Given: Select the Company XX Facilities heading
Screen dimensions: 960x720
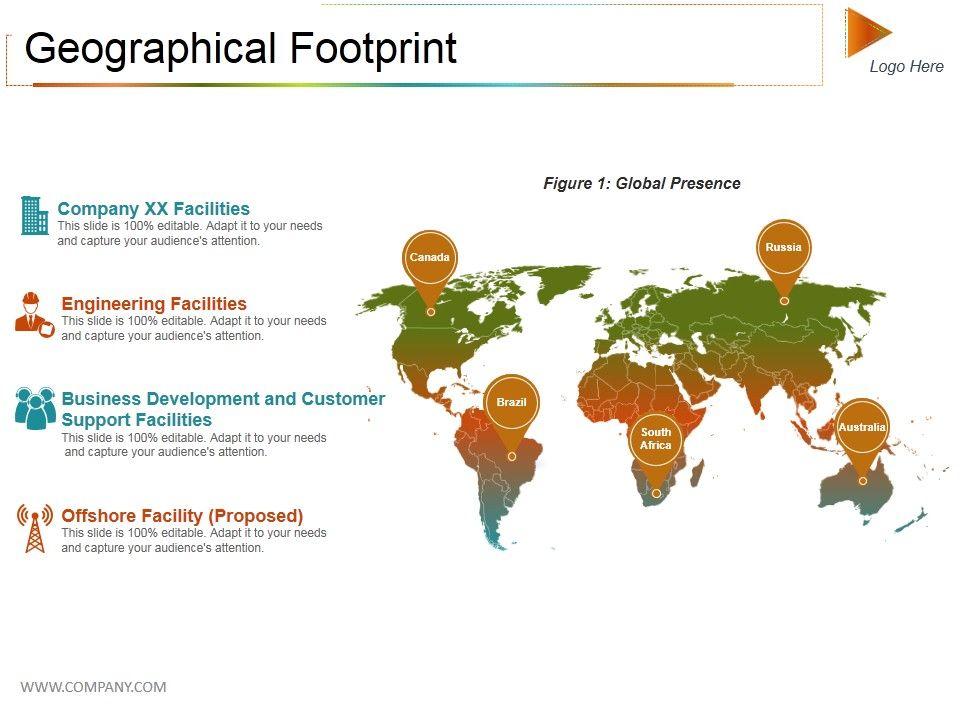Looking at the screenshot, I should (154, 208).
